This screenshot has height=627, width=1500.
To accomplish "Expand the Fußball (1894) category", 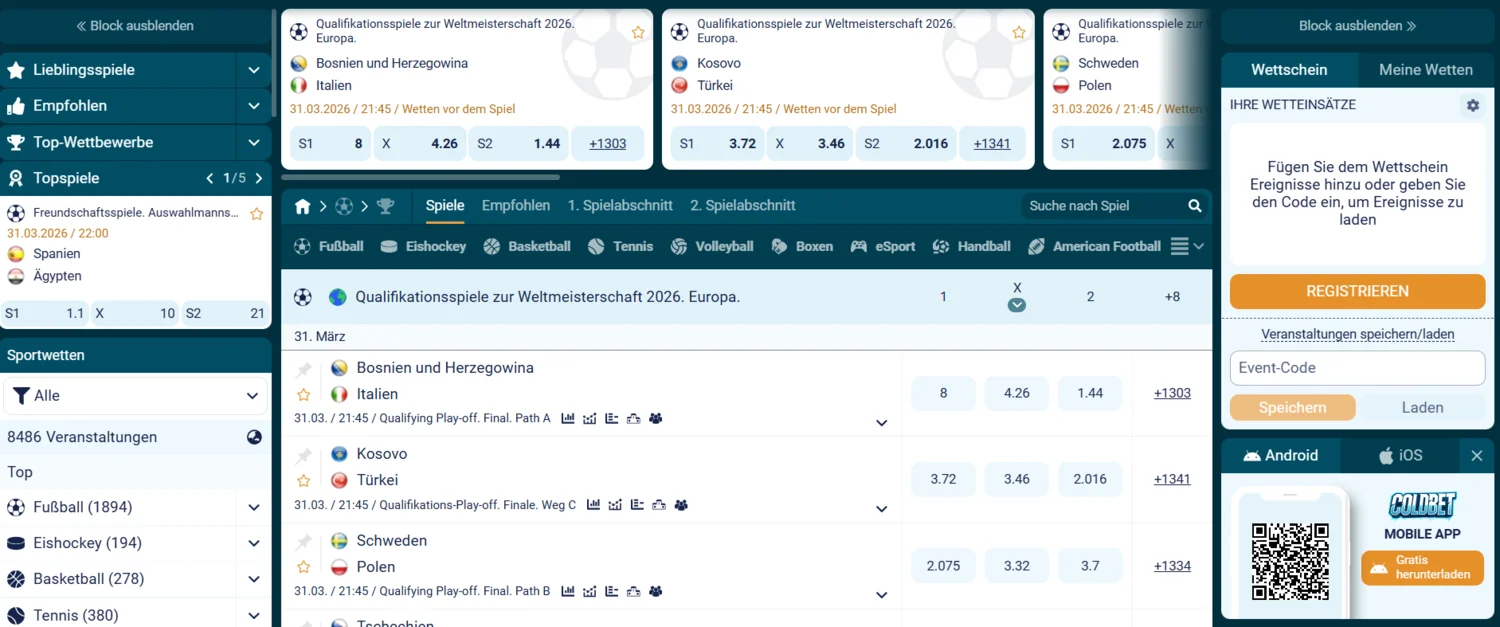I will pos(253,507).
